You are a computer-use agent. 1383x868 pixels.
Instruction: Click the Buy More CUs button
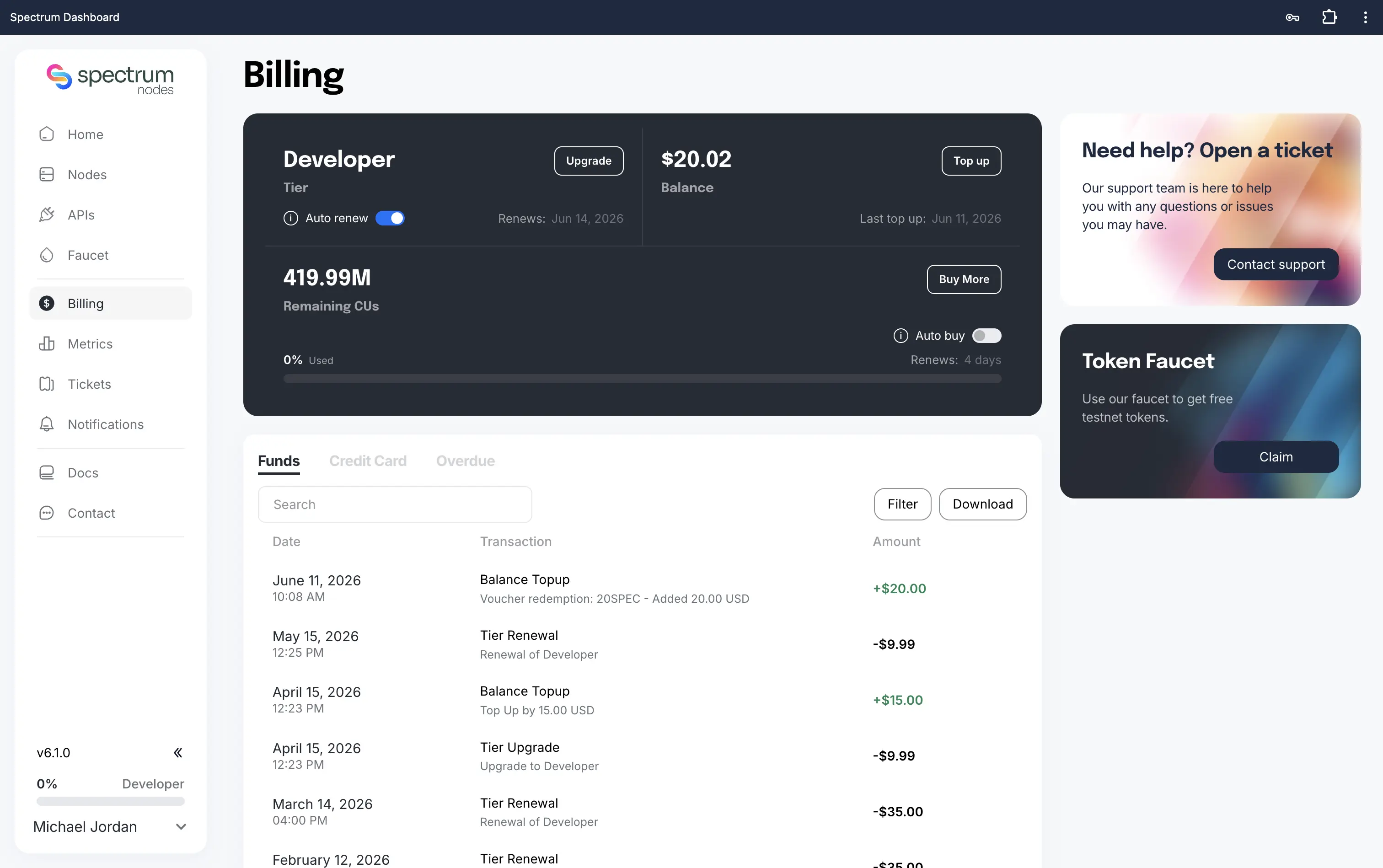(x=963, y=279)
